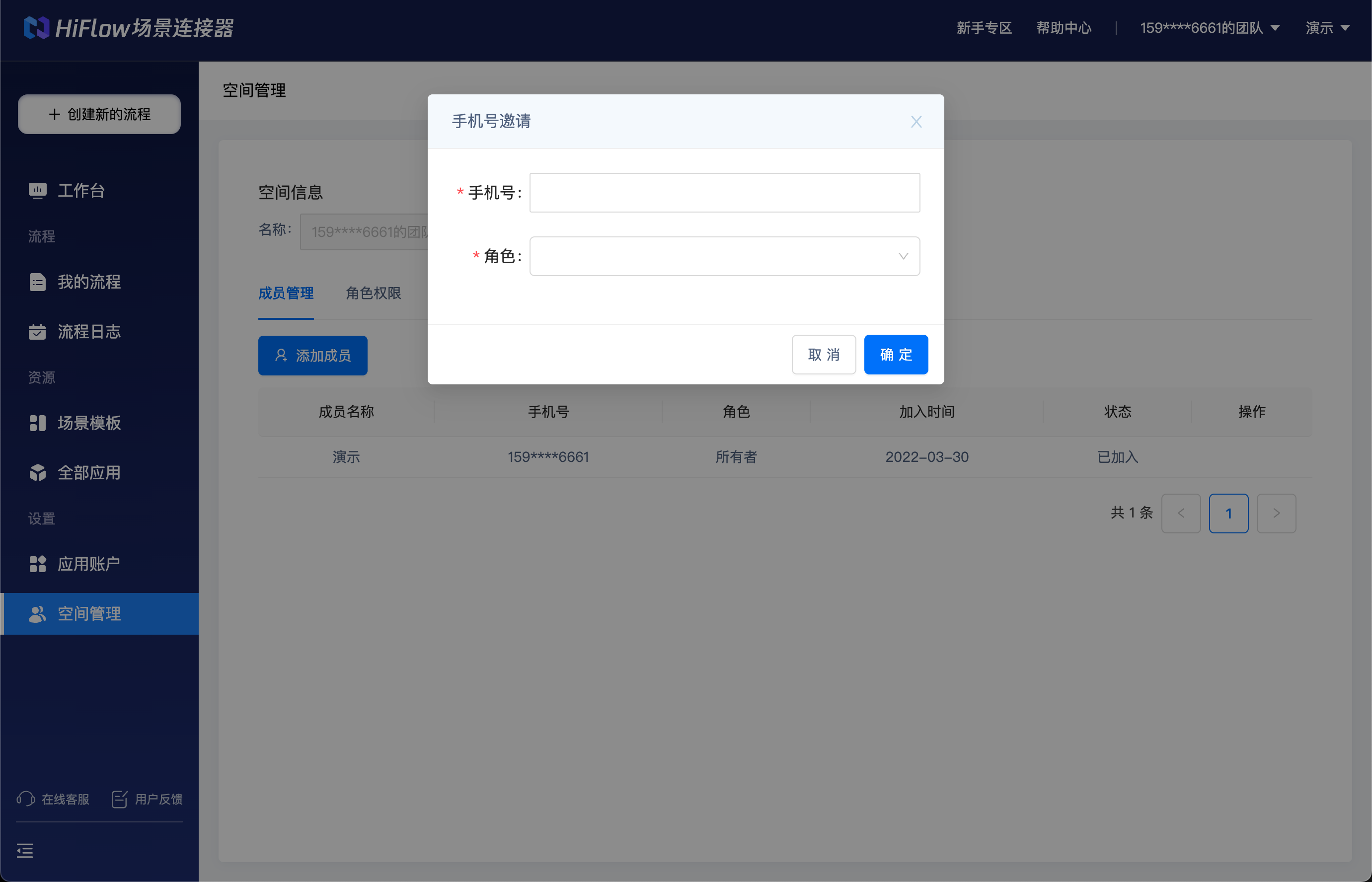Click the 添加成员 button
1372x882 pixels.
pyautogui.click(x=313, y=356)
